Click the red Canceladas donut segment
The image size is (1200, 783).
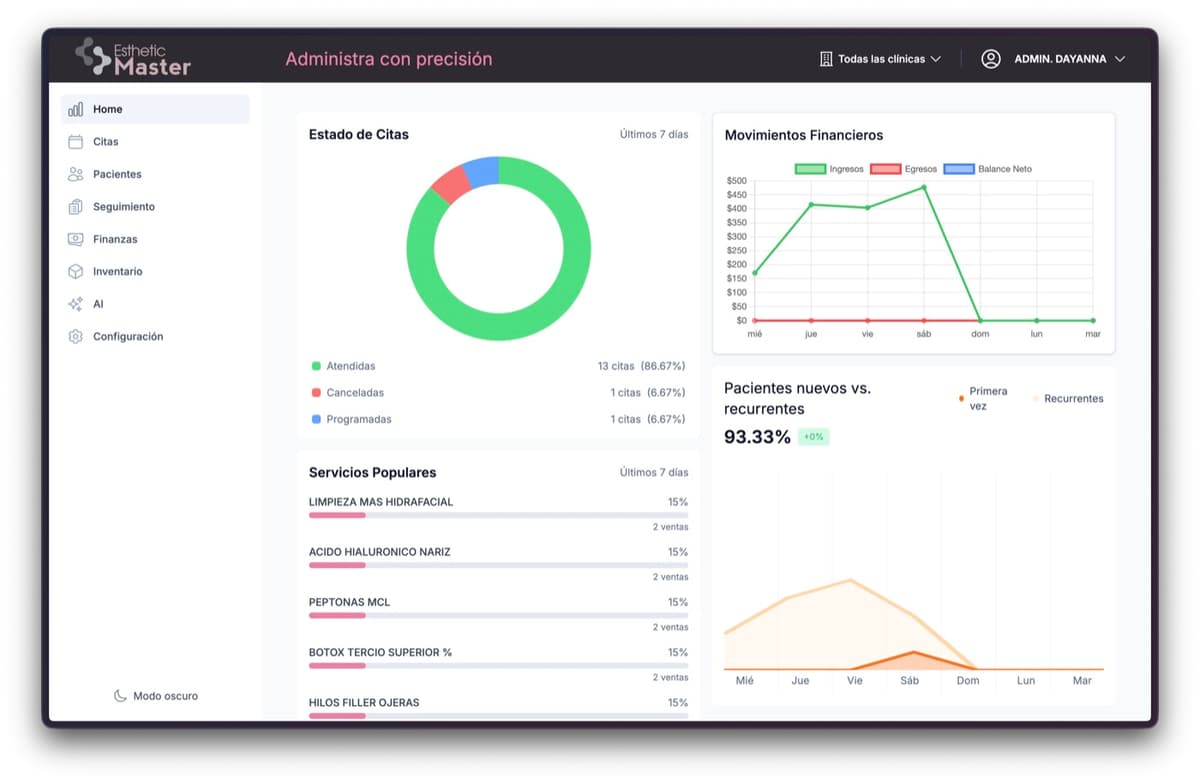[x=452, y=186]
